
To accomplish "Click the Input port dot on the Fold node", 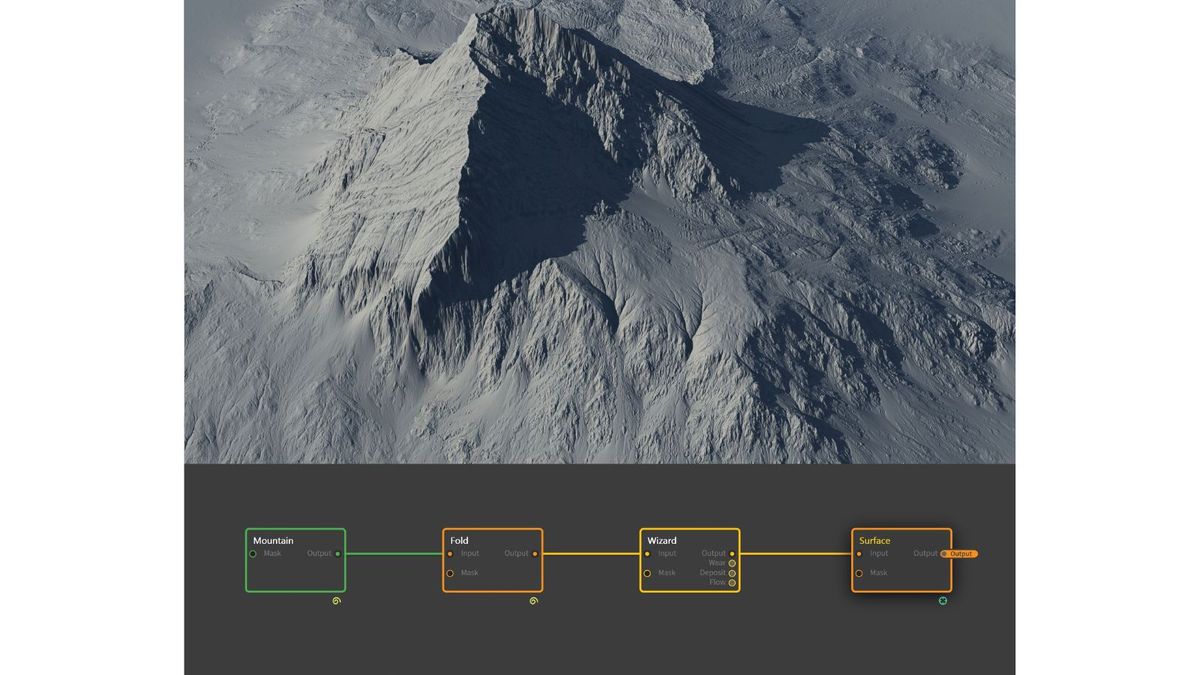I will (450, 552).
